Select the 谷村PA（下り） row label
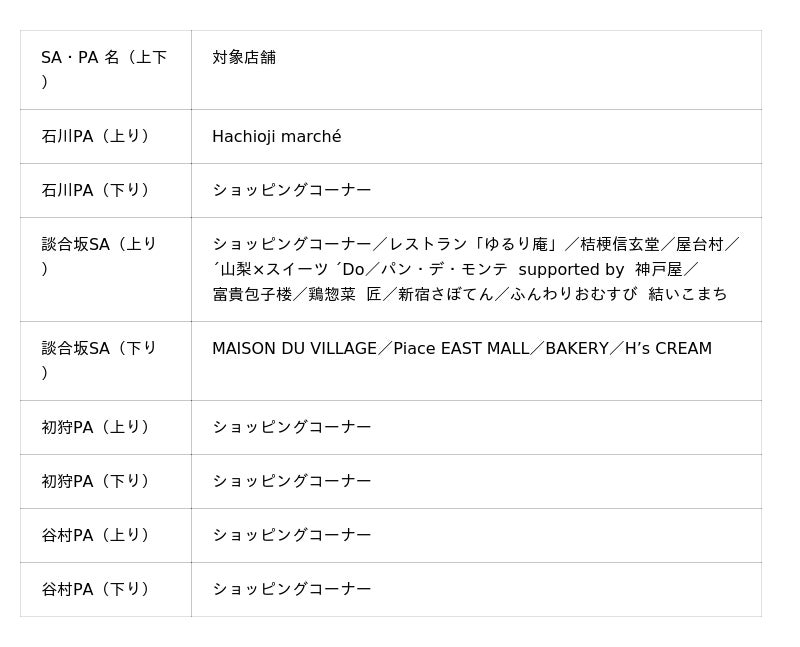The width and height of the screenshot is (800, 647). 95,589
